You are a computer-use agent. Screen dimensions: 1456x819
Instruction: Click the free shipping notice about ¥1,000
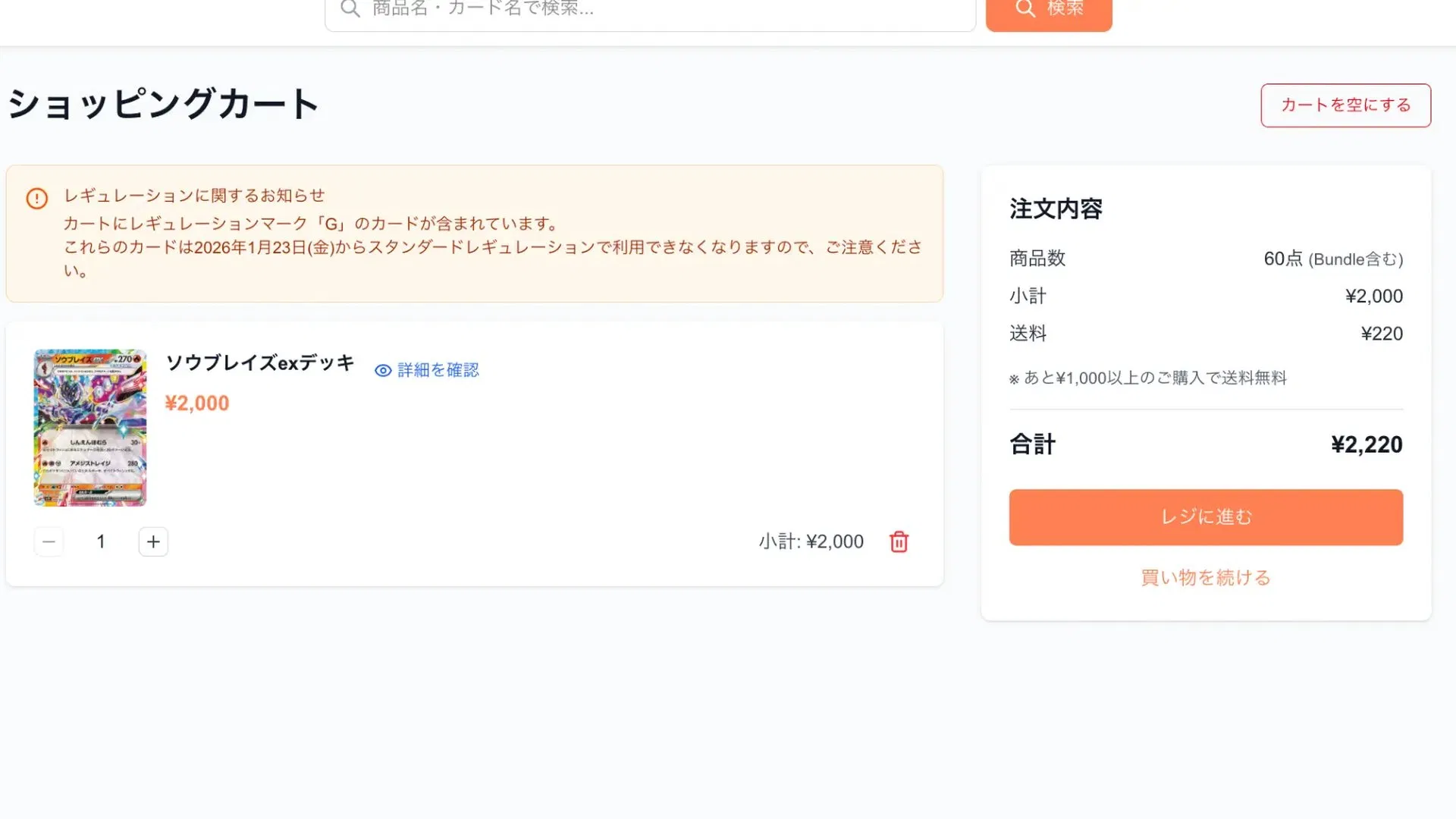(x=1148, y=378)
